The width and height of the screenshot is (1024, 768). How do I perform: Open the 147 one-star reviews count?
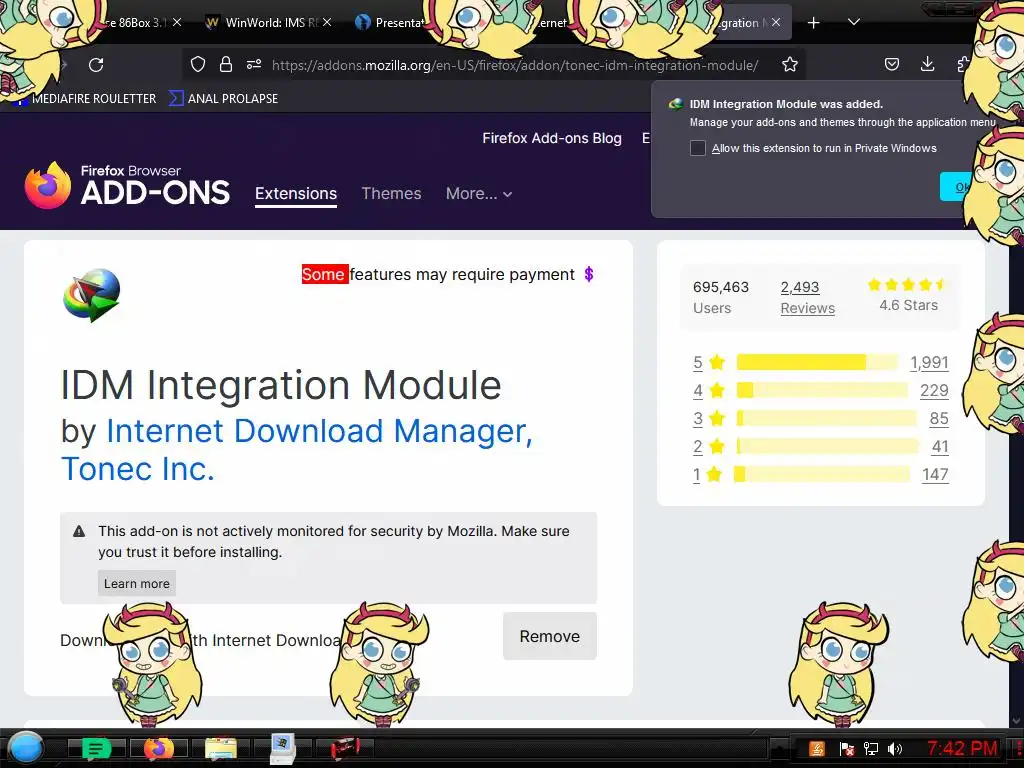tap(935, 475)
